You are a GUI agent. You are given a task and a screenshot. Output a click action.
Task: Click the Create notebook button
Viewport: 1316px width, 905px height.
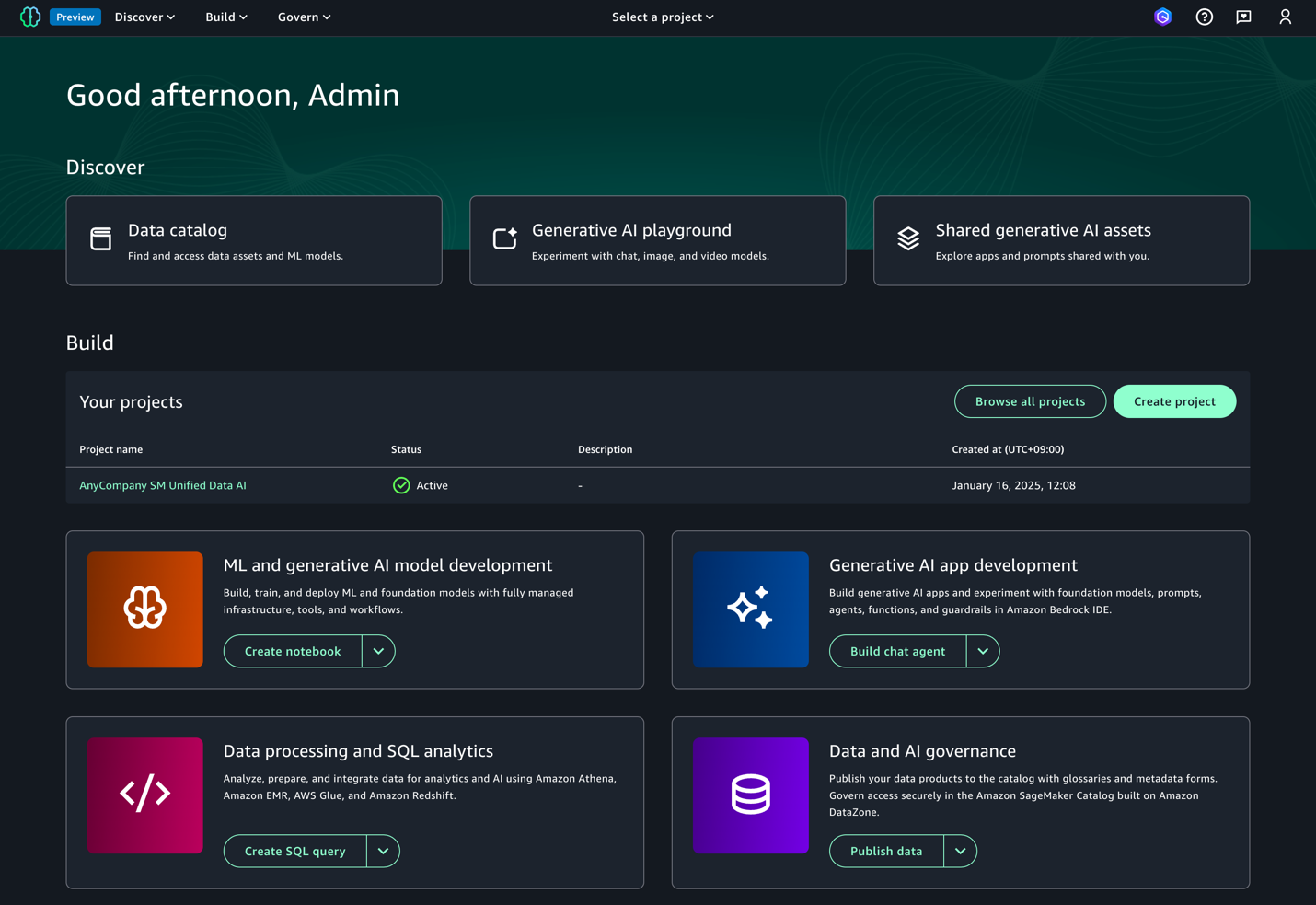[x=293, y=651]
